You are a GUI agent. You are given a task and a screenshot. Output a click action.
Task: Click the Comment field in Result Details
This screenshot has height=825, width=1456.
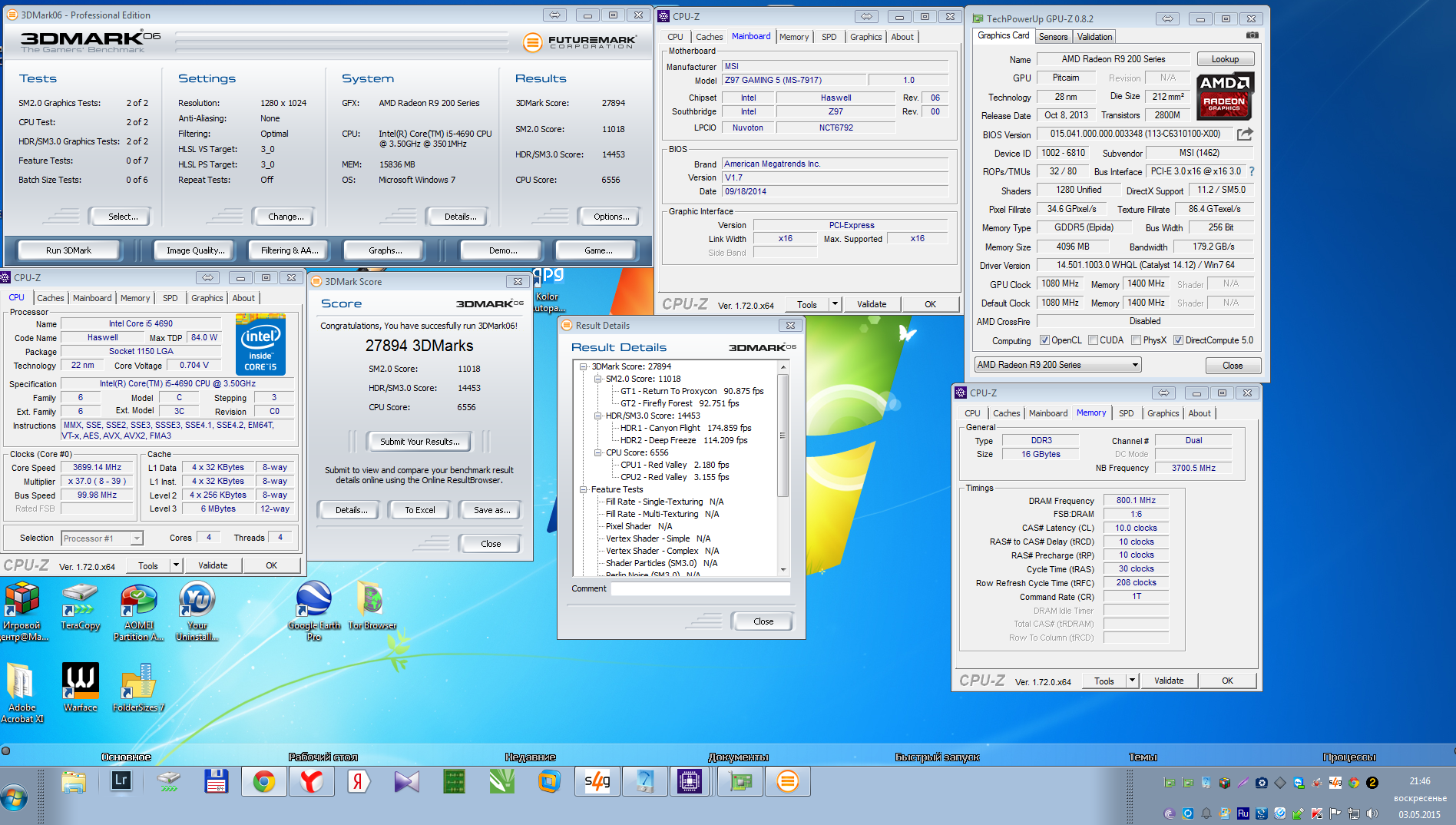[x=700, y=588]
